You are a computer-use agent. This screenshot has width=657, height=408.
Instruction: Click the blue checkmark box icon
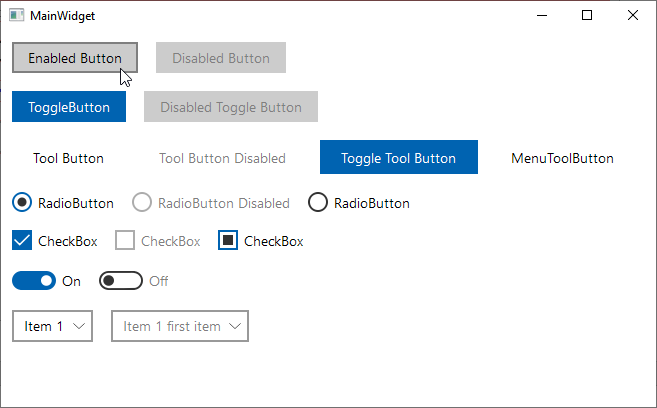pyautogui.click(x=22, y=241)
